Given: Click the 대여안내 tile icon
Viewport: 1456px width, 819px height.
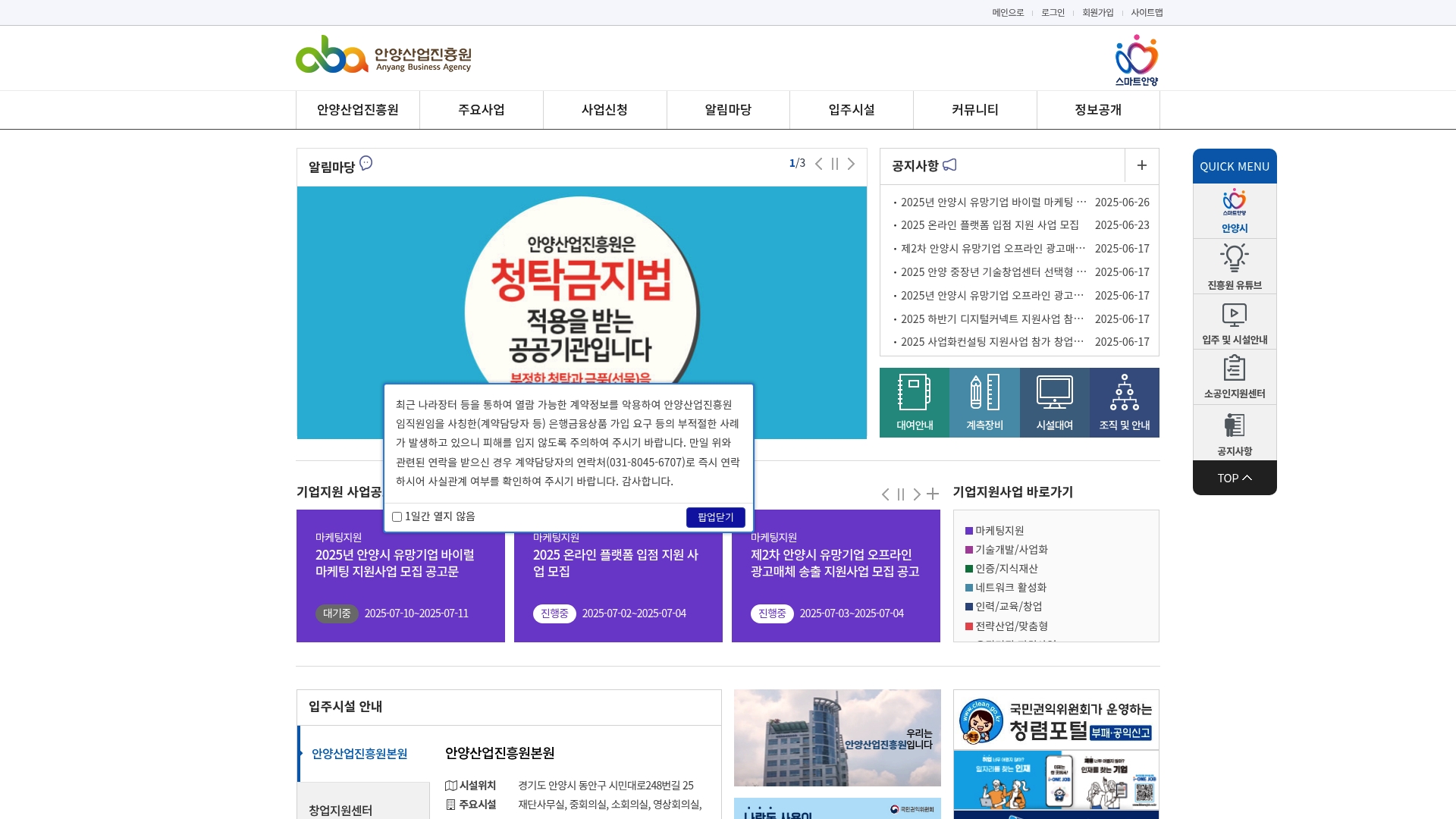Looking at the screenshot, I should coord(915,403).
